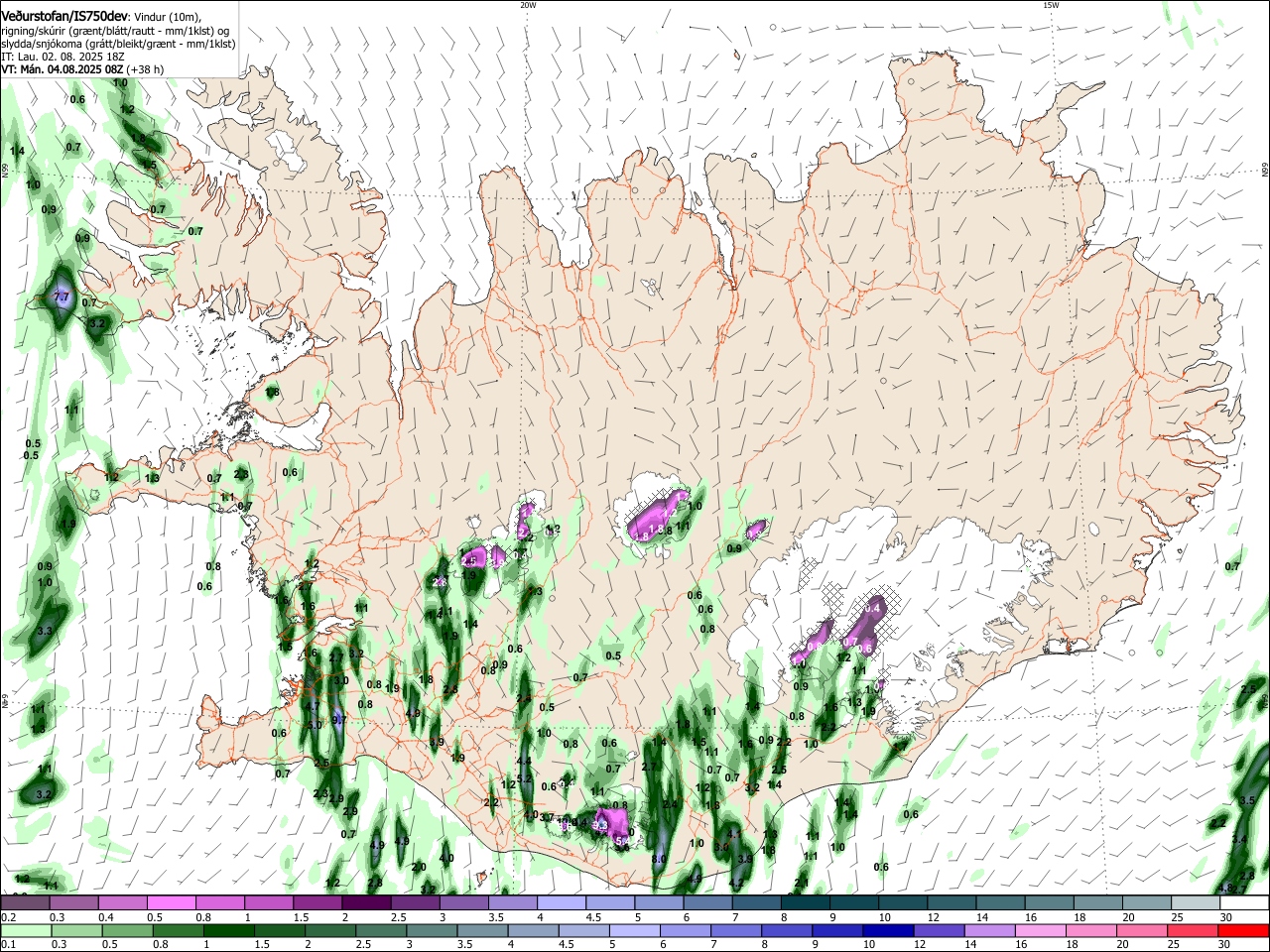Pick the 0.5 green swatch in rain scale
Screen dimensions: 1270x952
point(127,930)
